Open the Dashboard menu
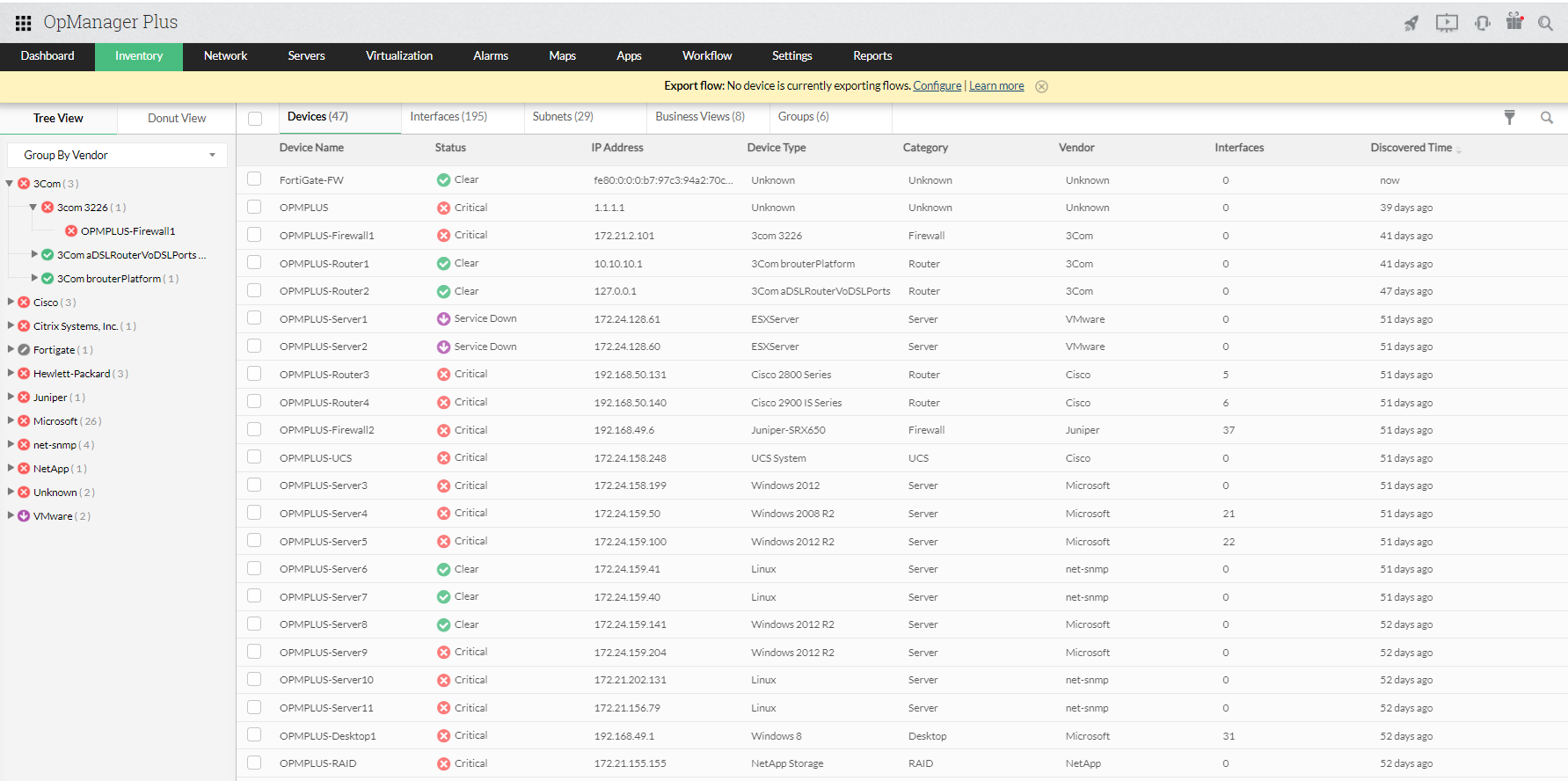Screen dimensions: 1568x781 point(47,56)
